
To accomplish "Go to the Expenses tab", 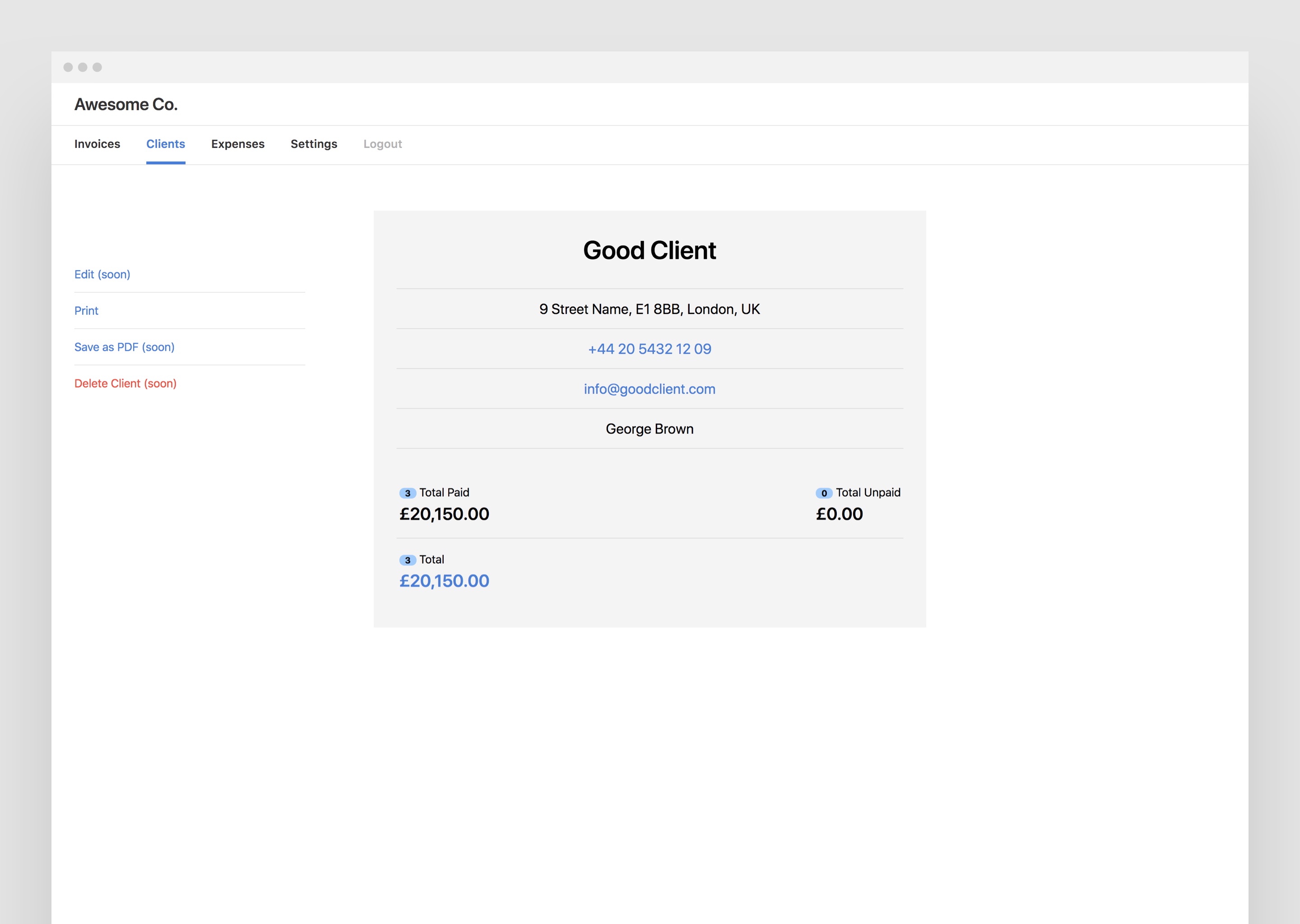I will pyautogui.click(x=238, y=144).
